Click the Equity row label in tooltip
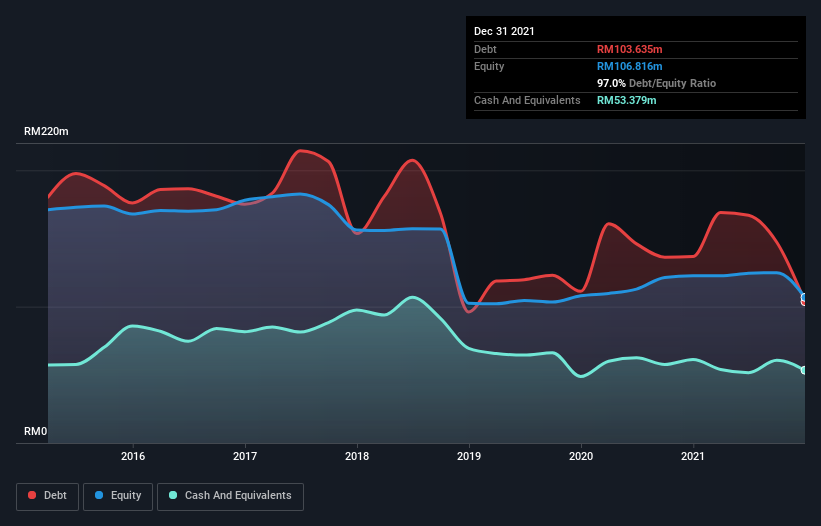The image size is (821, 526). 489,66
